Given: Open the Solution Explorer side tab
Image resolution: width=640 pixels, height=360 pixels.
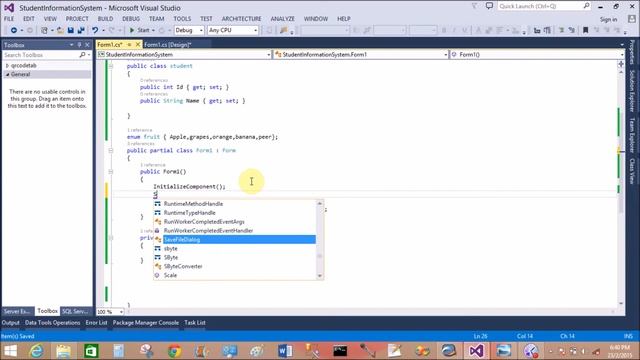Looking at the screenshot, I should pyautogui.click(x=632, y=91).
